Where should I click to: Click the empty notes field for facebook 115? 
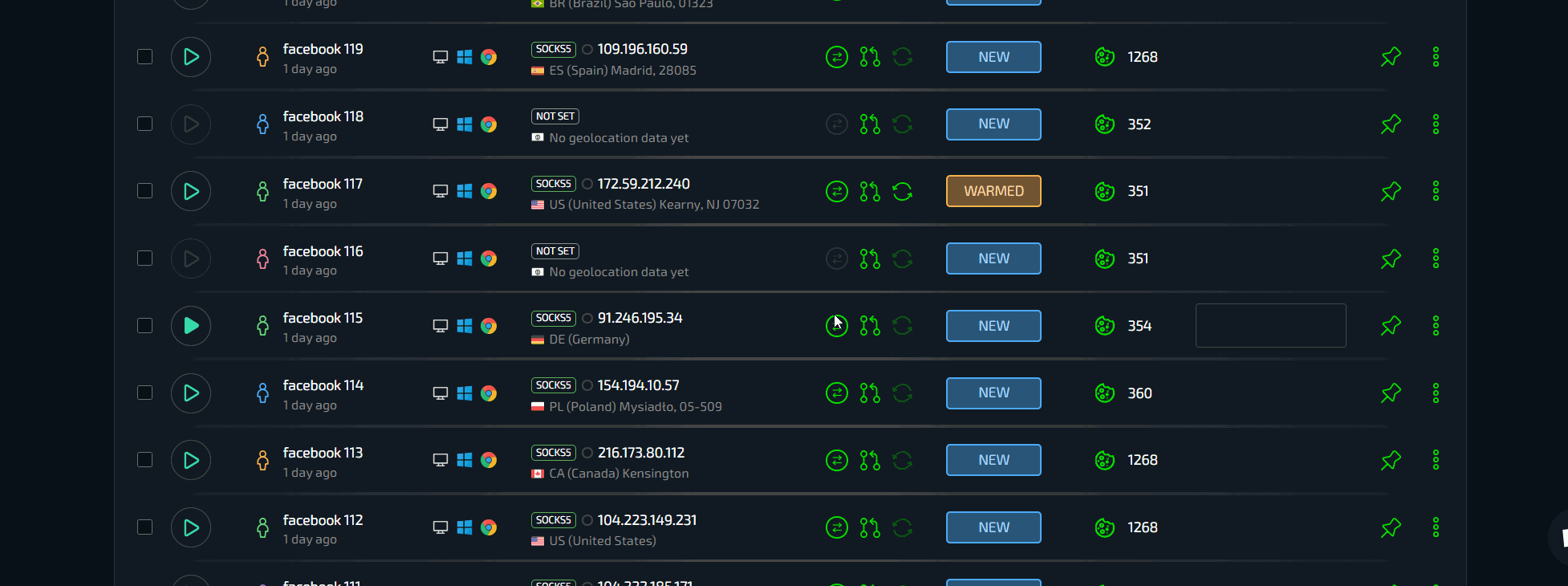1270,326
